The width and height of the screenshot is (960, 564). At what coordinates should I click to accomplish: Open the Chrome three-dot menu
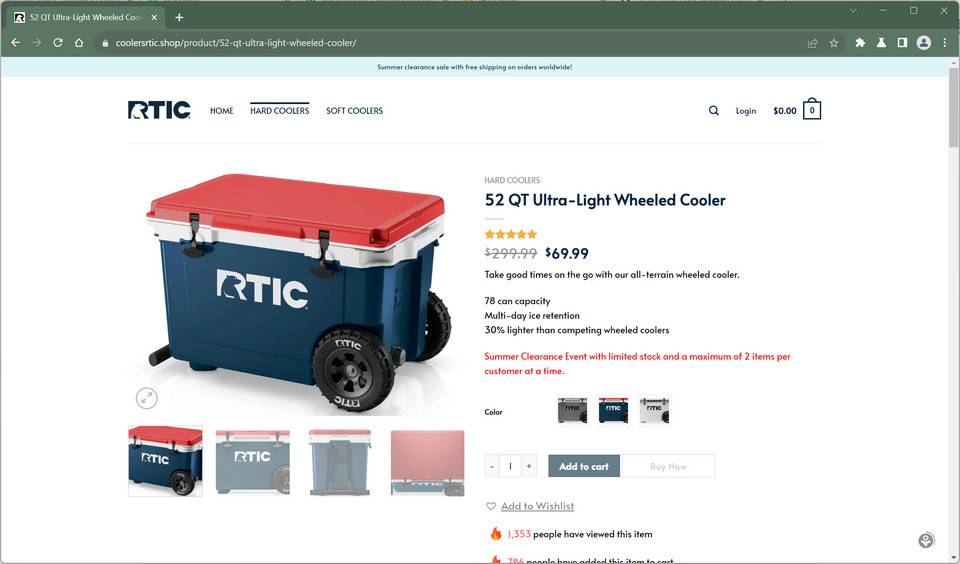click(x=945, y=43)
